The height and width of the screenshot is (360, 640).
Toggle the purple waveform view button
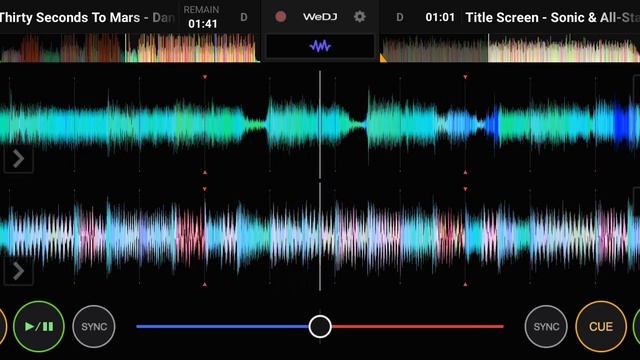coord(320,46)
